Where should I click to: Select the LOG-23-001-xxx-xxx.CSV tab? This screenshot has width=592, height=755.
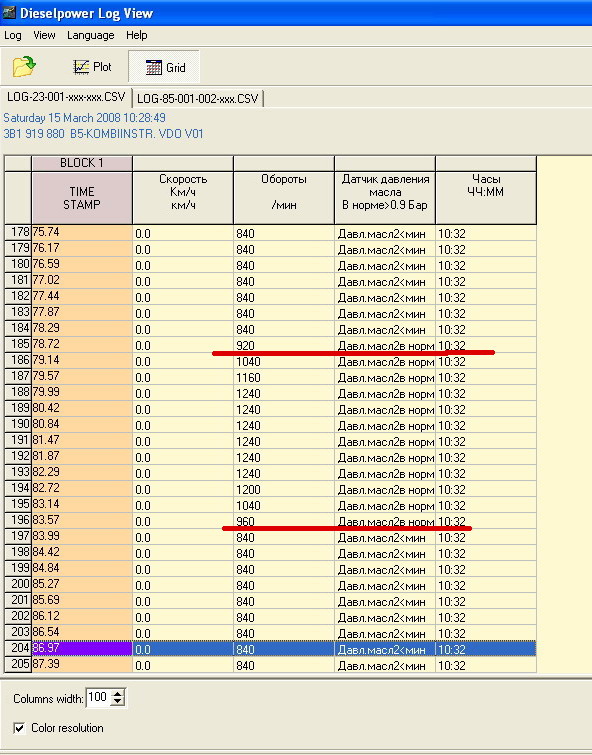click(66, 97)
